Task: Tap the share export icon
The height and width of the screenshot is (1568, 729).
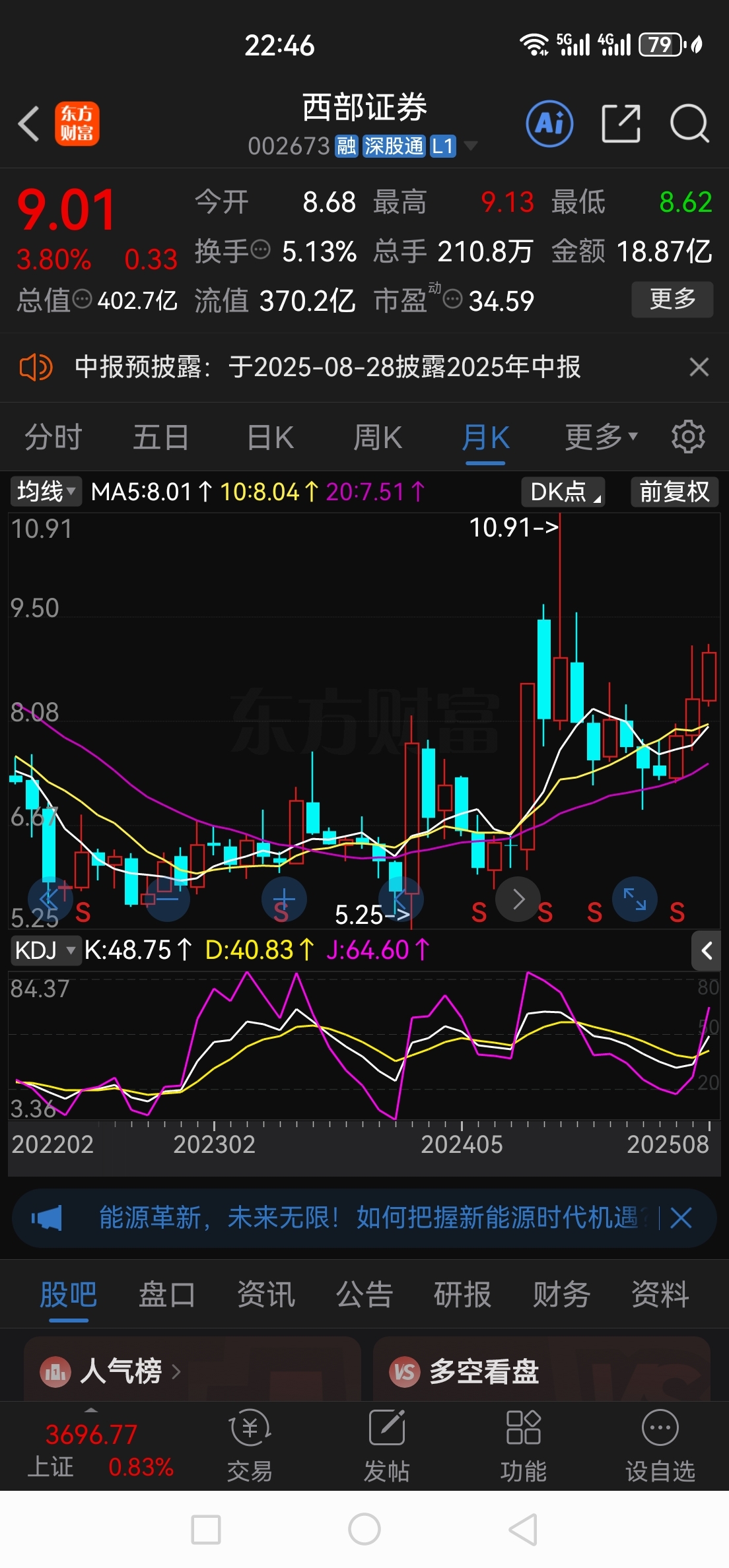Action: coord(621,123)
